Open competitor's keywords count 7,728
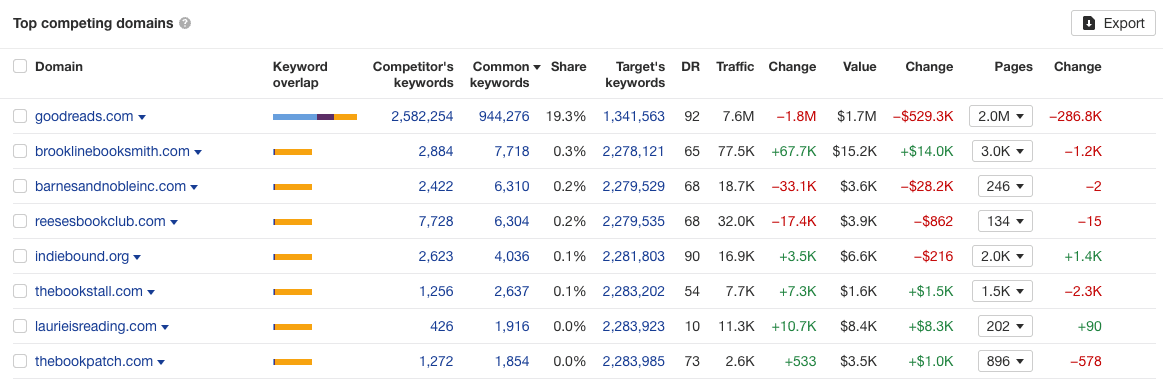The width and height of the screenshot is (1163, 380). coord(435,221)
